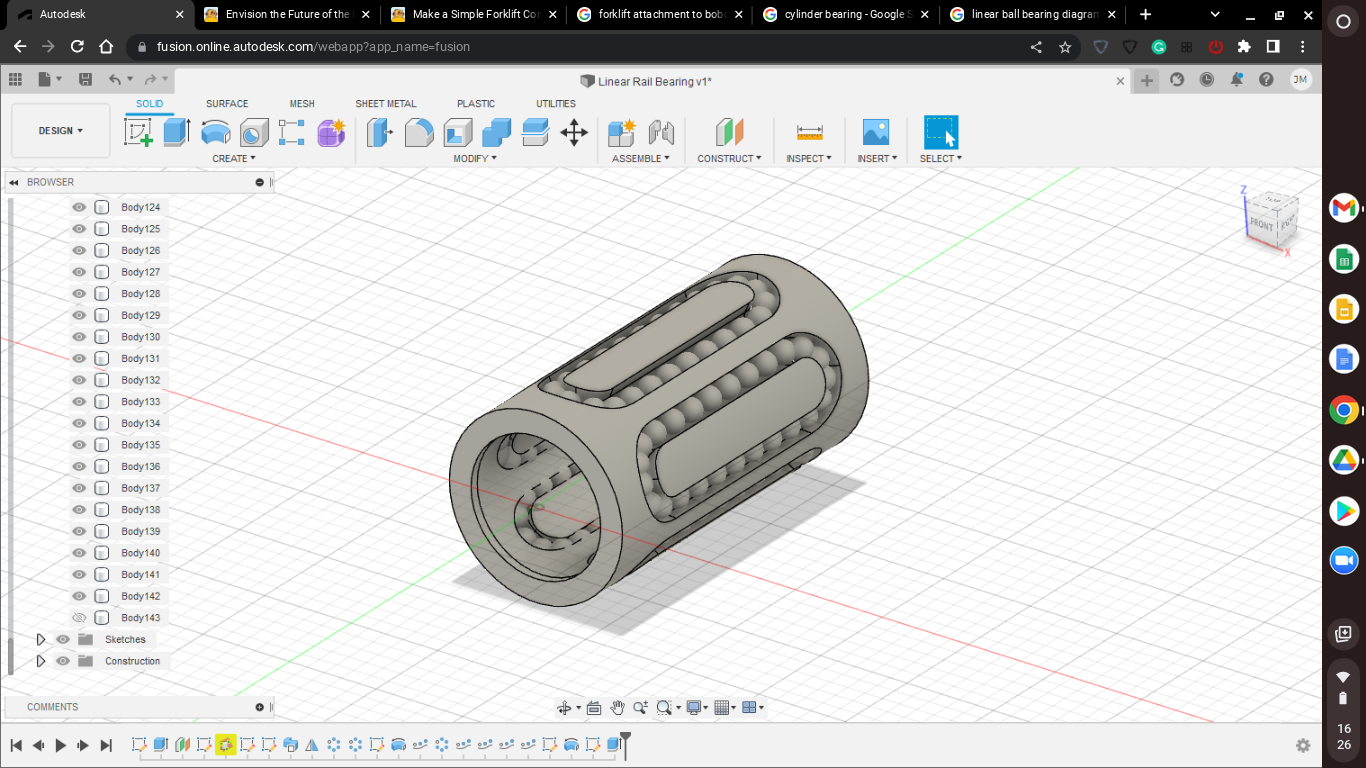The width and height of the screenshot is (1366, 768).
Task: Switch to the UTILITIES tab
Action: 555,103
